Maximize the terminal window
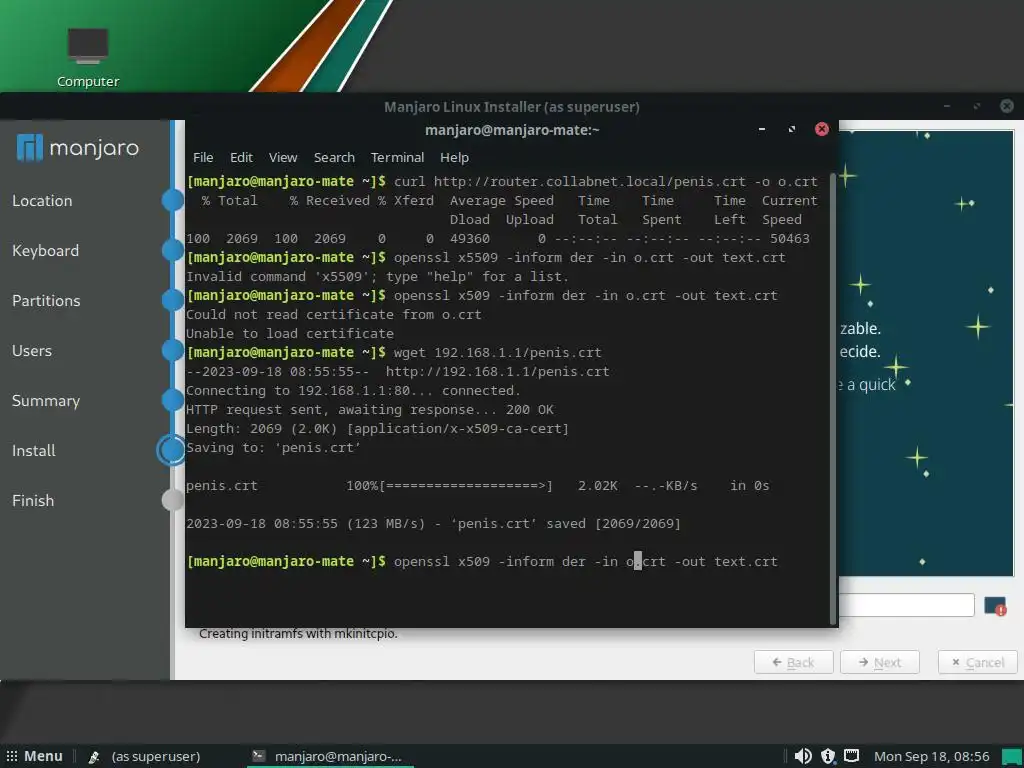1024x768 pixels. (x=792, y=129)
